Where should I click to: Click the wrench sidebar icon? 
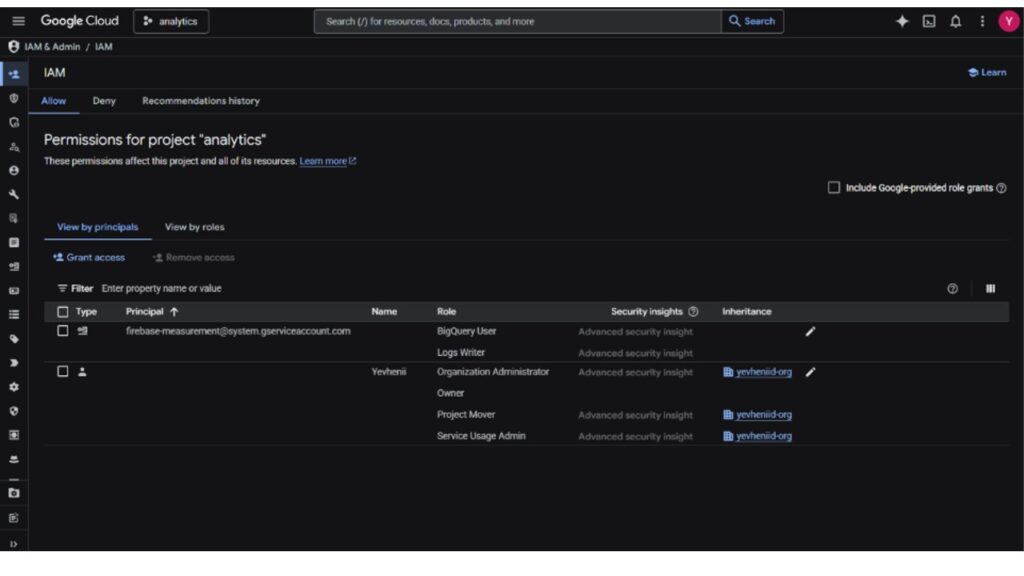14,195
